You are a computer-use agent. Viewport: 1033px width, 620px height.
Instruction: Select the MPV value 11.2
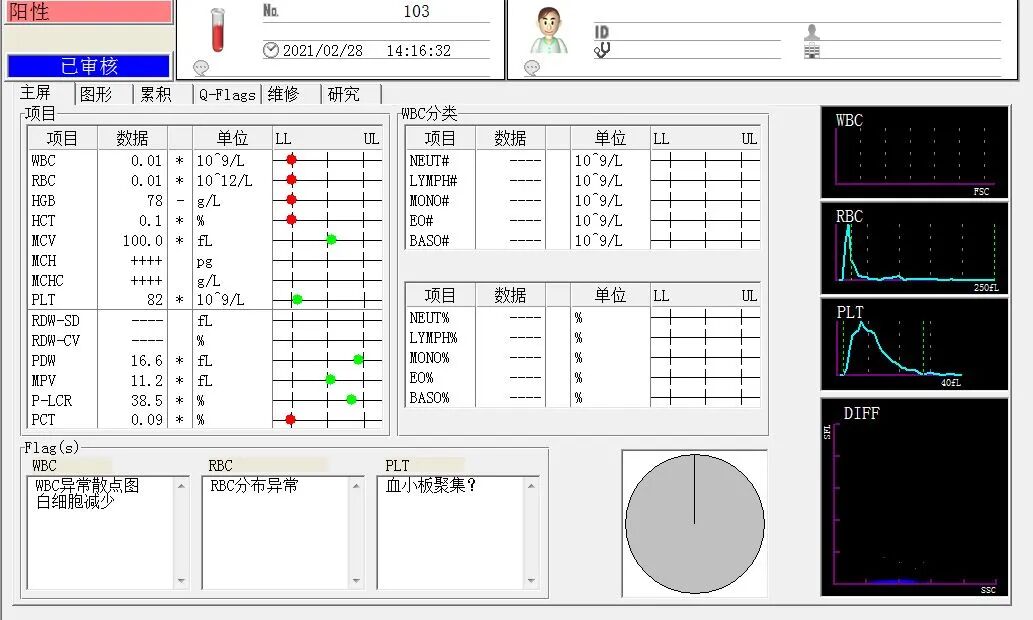tap(146, 381)
